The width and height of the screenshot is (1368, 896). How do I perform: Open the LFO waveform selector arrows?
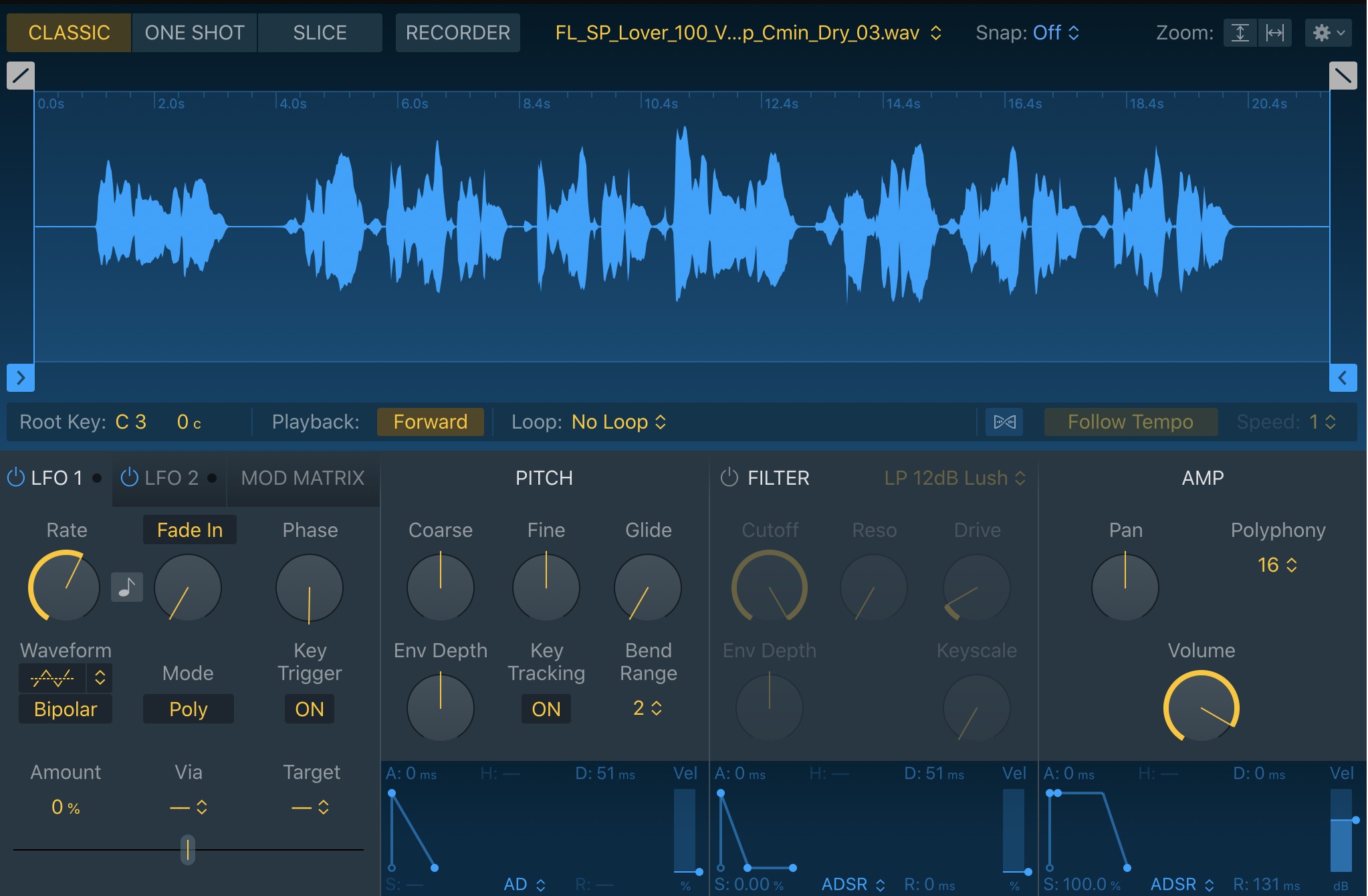[100, 678]
